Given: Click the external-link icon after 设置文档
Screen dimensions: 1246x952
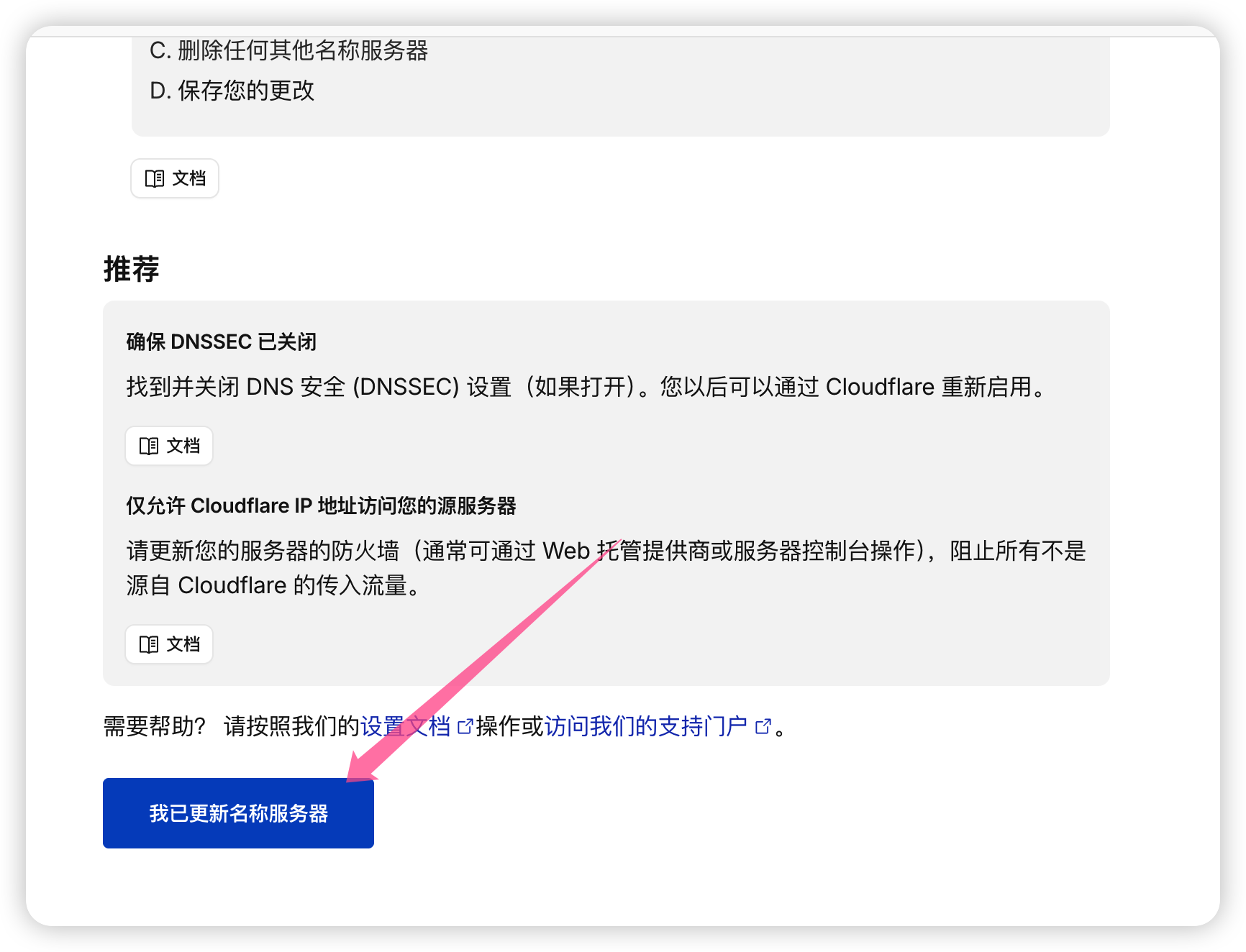Looking at the screenshot, I should pos(465,727).
